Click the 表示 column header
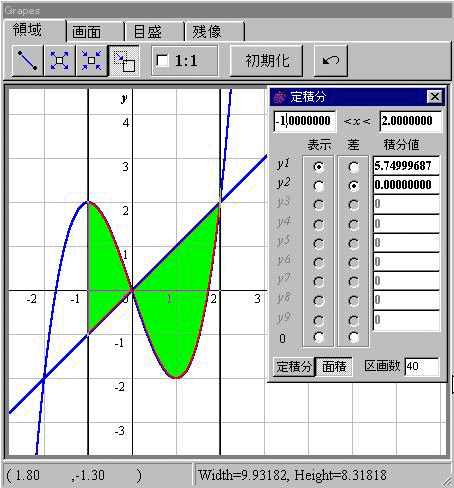 (319, 145)
